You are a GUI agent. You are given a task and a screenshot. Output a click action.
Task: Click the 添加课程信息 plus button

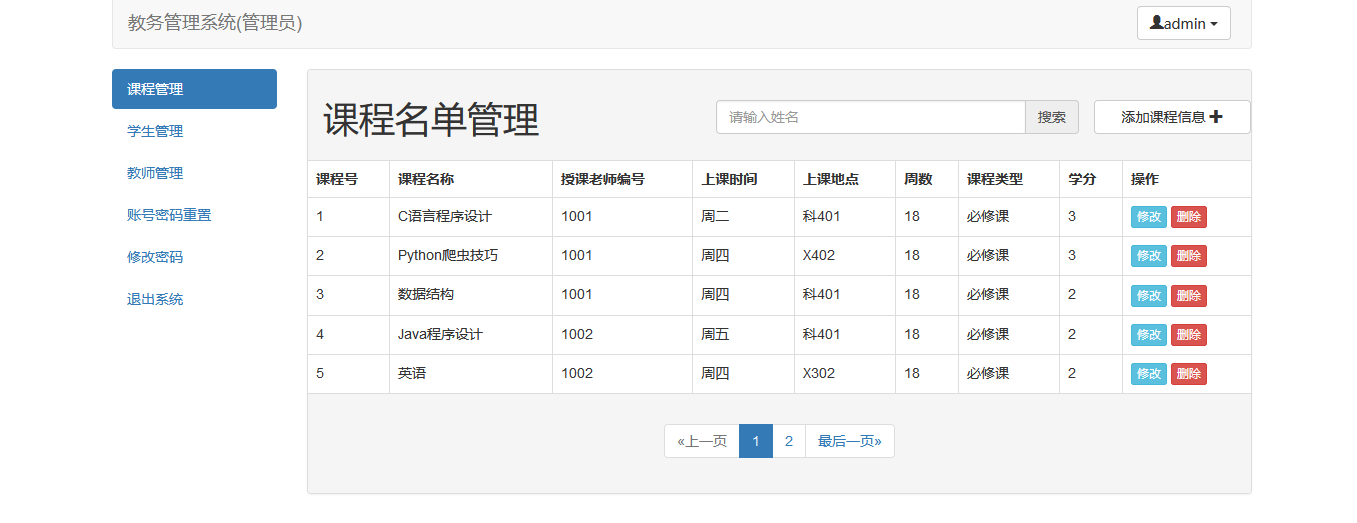point(1171,117)
